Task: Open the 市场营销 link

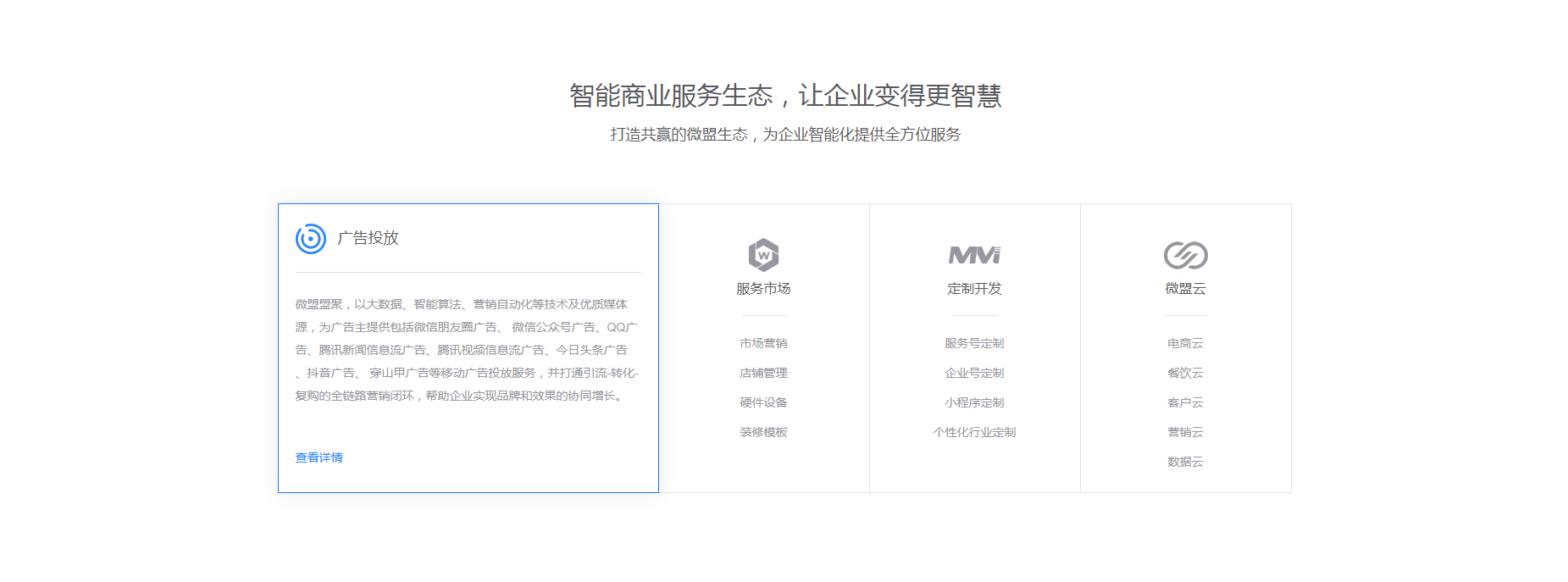Action: click(x=763, y=343)
